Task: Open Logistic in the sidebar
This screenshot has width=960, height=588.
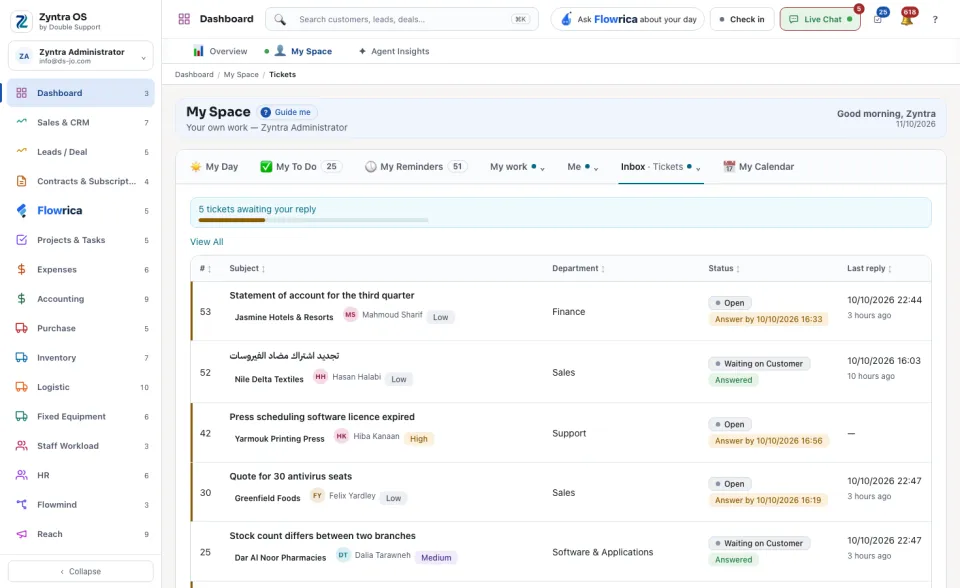Action: [x=81, y=387]
